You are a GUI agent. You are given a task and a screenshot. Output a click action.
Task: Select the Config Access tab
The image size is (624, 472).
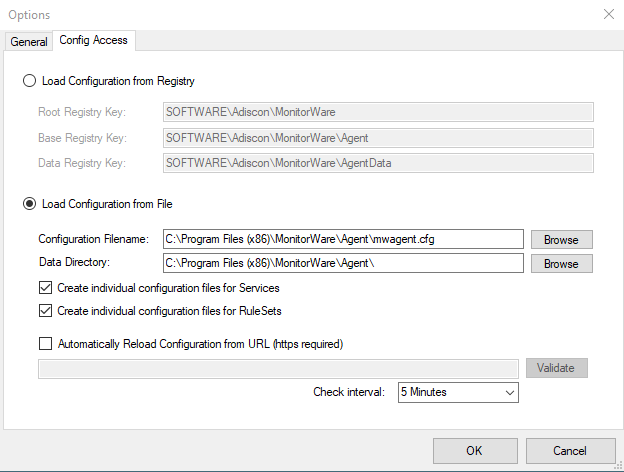pyautogui.click(x=93, y=41)
